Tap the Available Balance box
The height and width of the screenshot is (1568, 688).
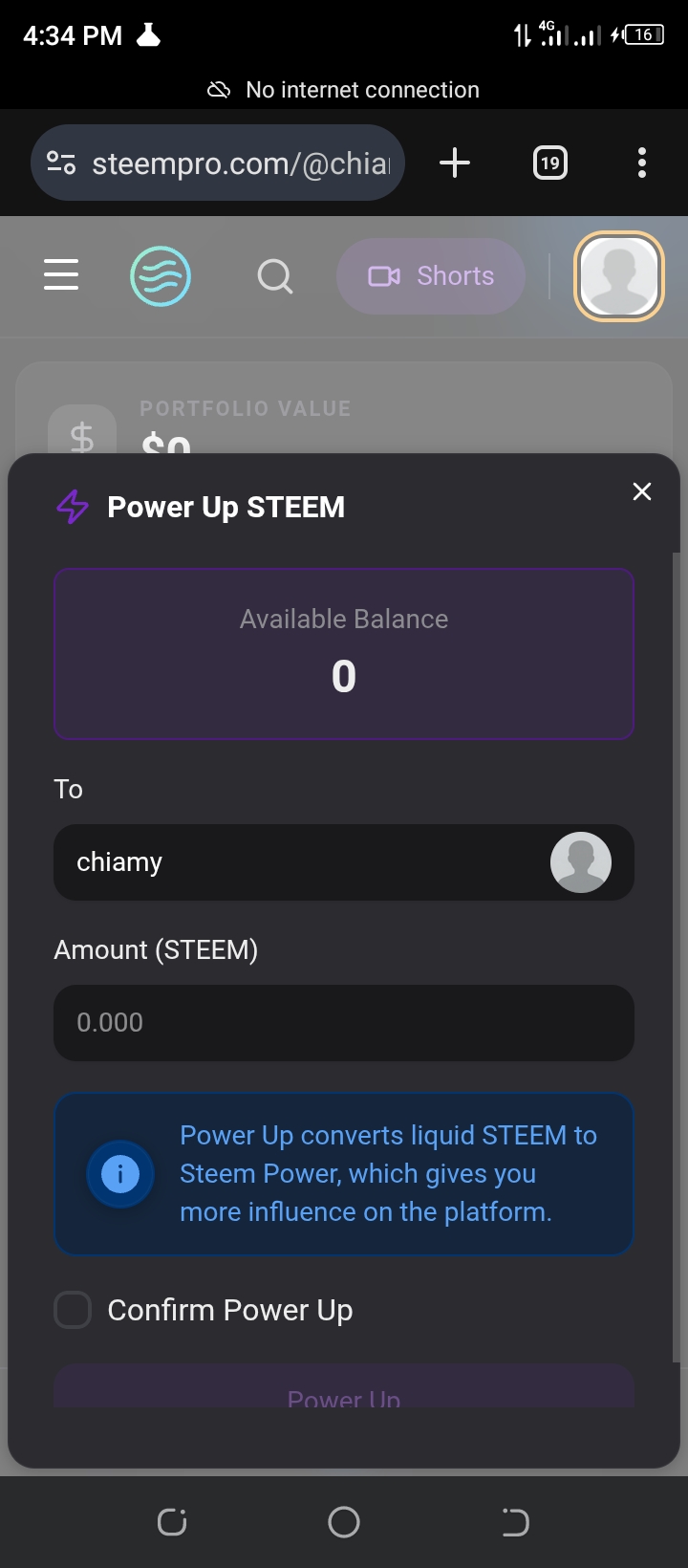[x=344, y=654]
